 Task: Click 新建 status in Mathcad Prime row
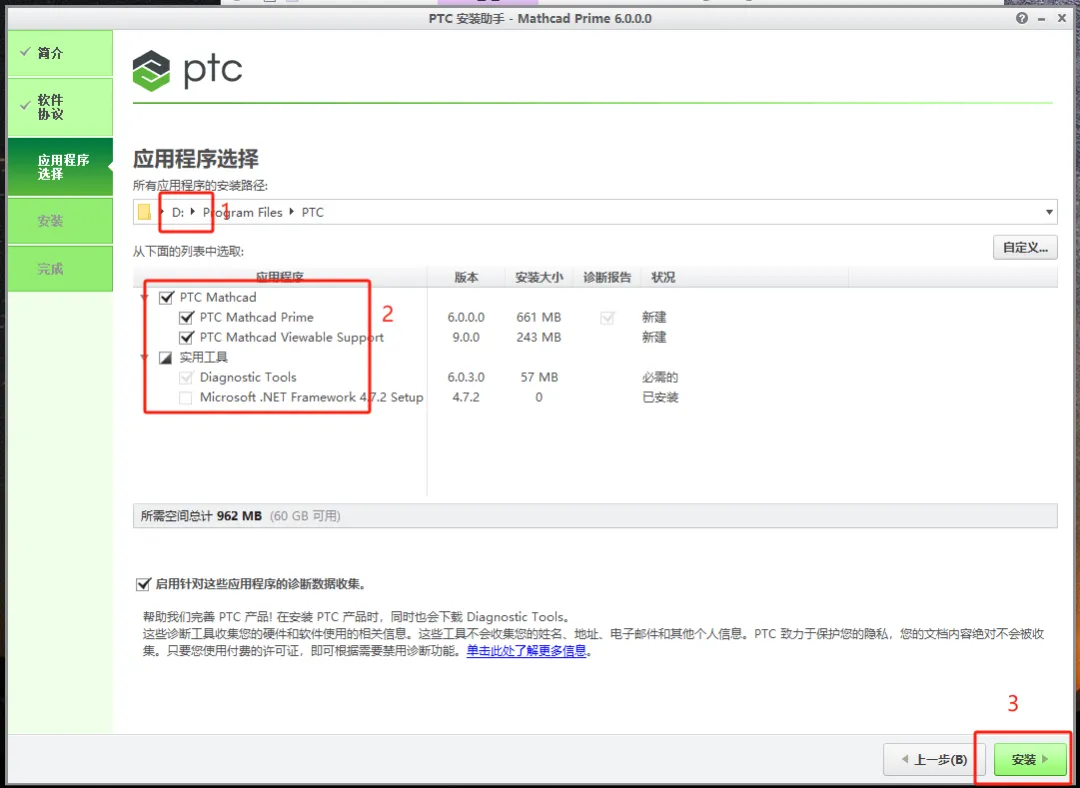point(654,318)
